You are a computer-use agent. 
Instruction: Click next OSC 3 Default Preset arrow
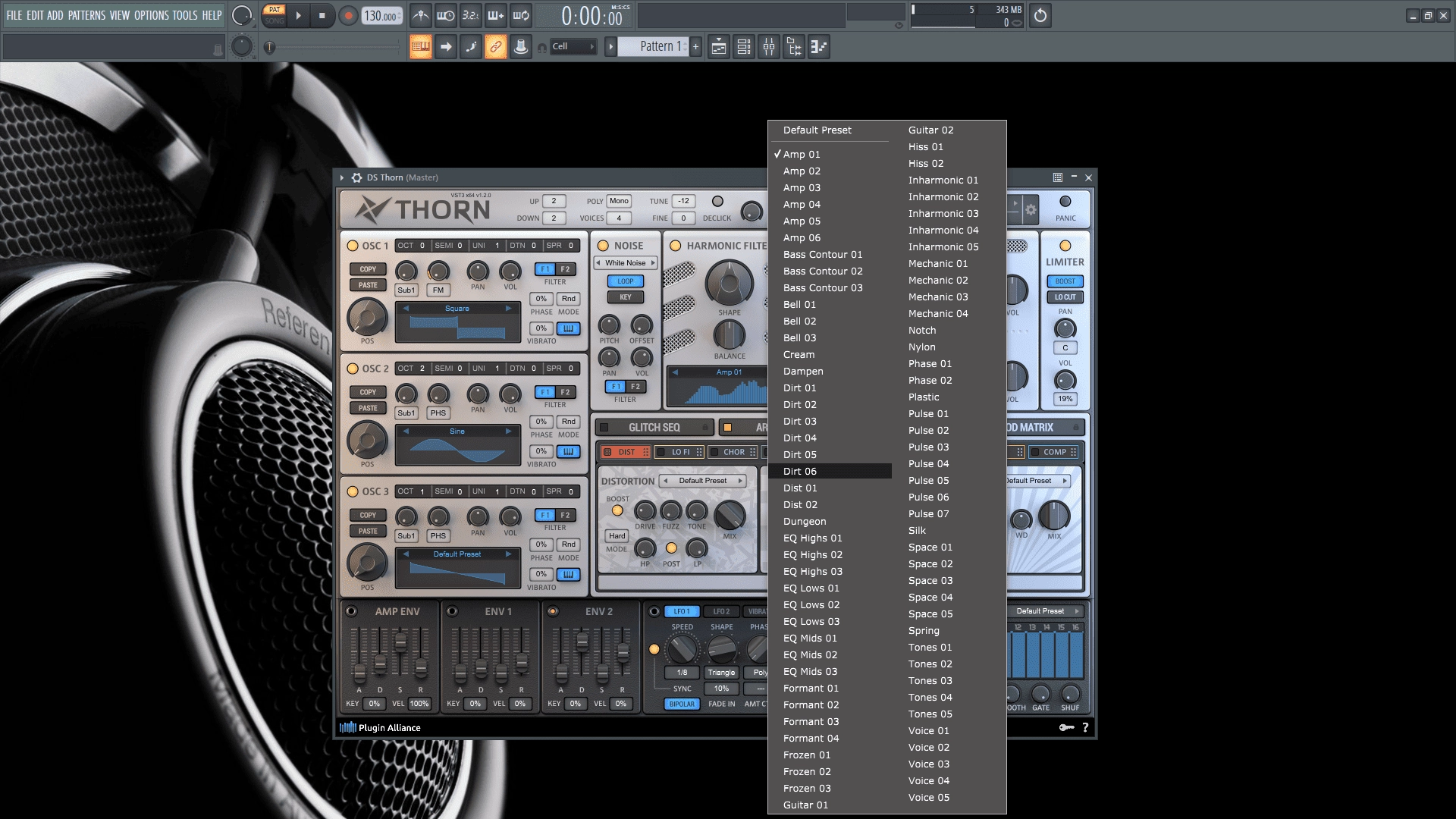(x=509, y=554)
